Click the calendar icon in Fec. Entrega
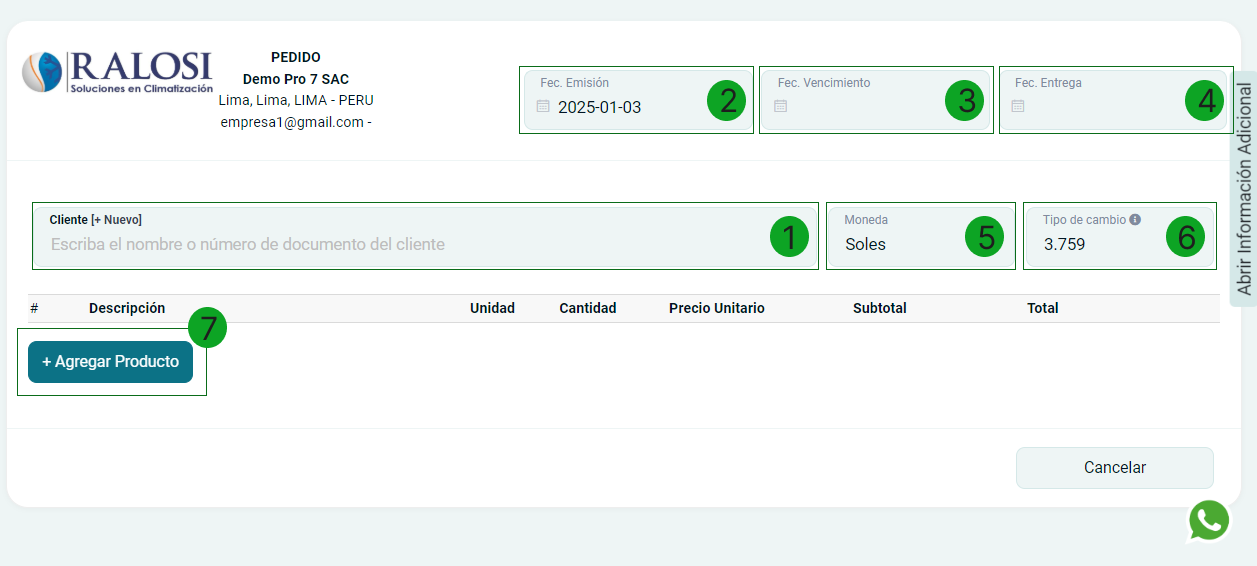This screenshot has width=1257, height=566. (1018, 106)
